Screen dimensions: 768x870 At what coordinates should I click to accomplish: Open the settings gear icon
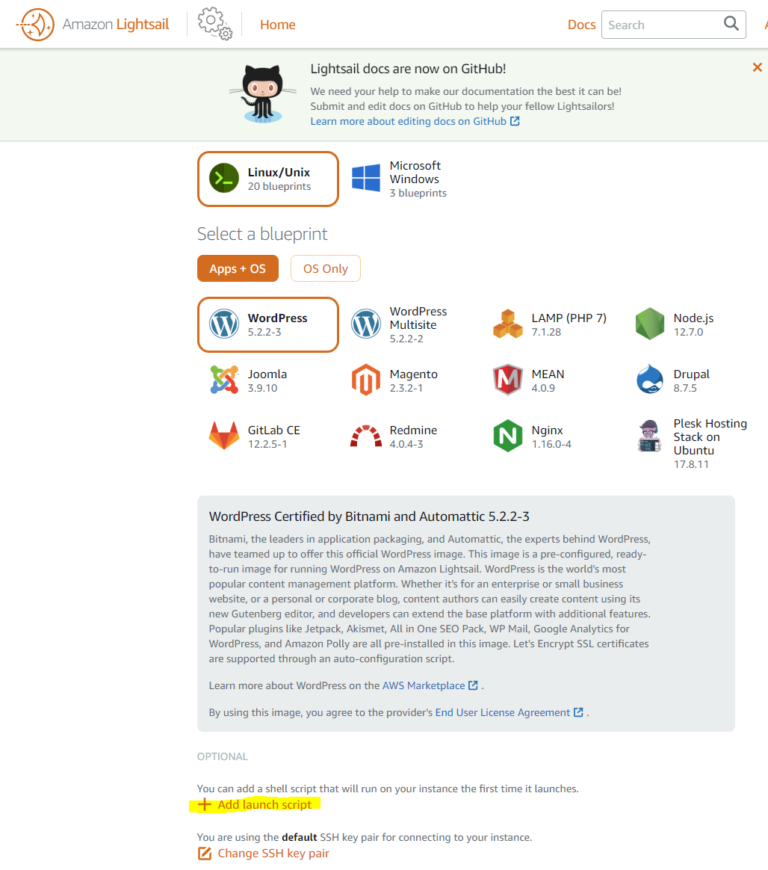(x=214, y=24)
